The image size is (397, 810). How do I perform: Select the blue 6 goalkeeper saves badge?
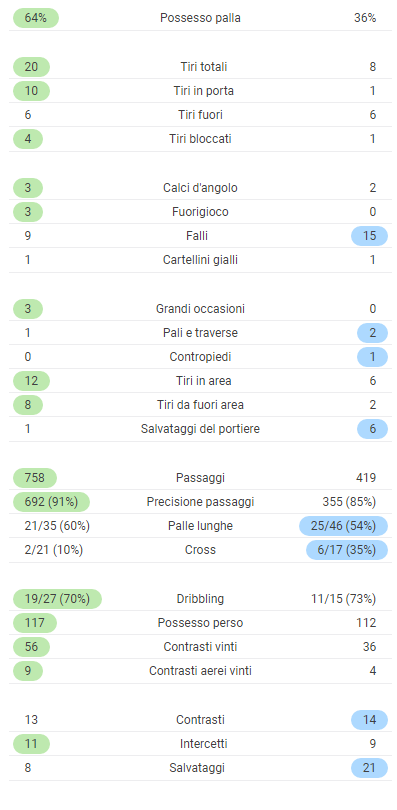tap(372, 429)
